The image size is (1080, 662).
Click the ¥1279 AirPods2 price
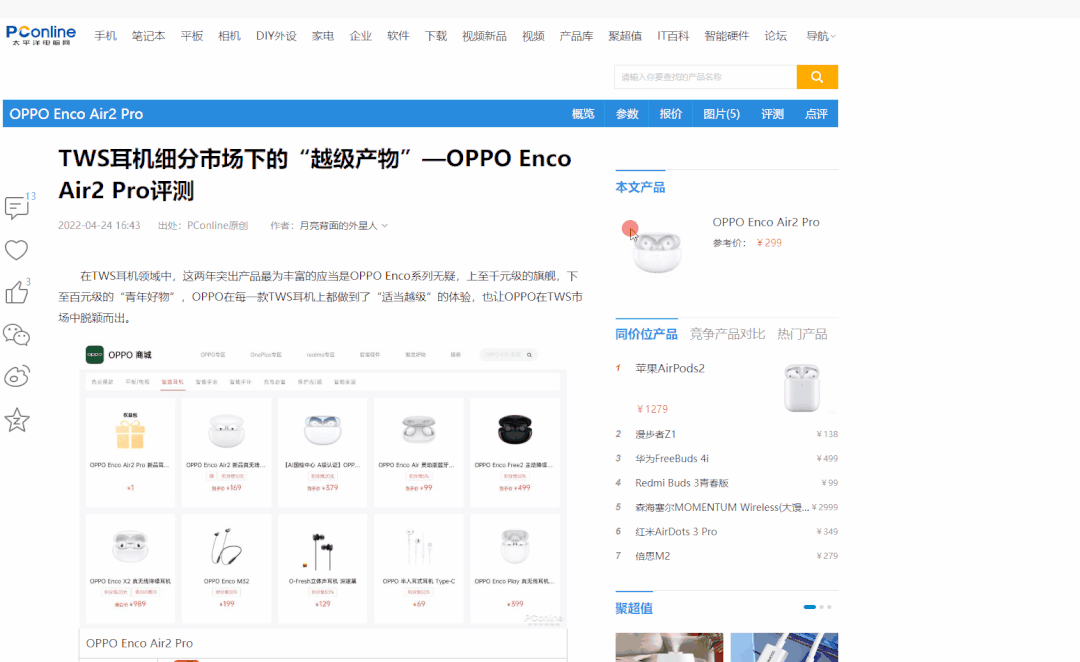click(x=652, y=409)
